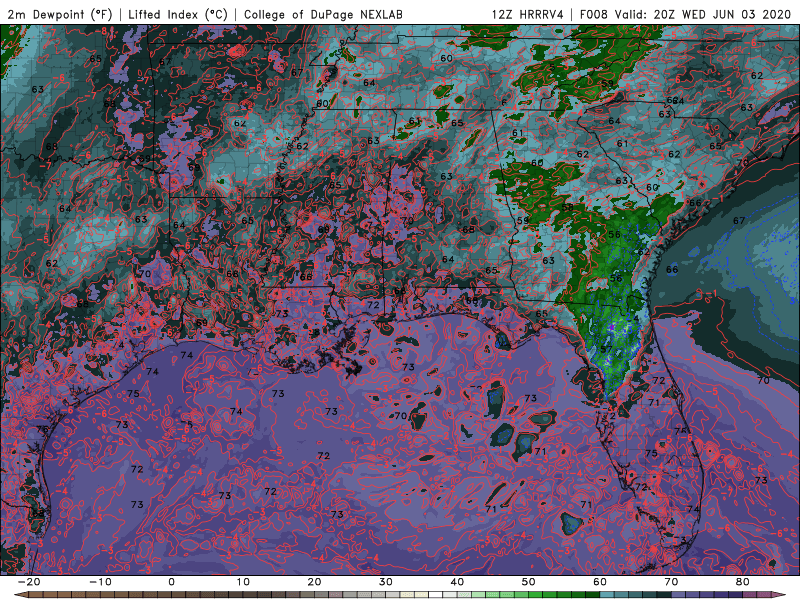Viewport: 800px width, 600px height.
Task: Click the 80 tick label on color scale
Action: point(743,582)
